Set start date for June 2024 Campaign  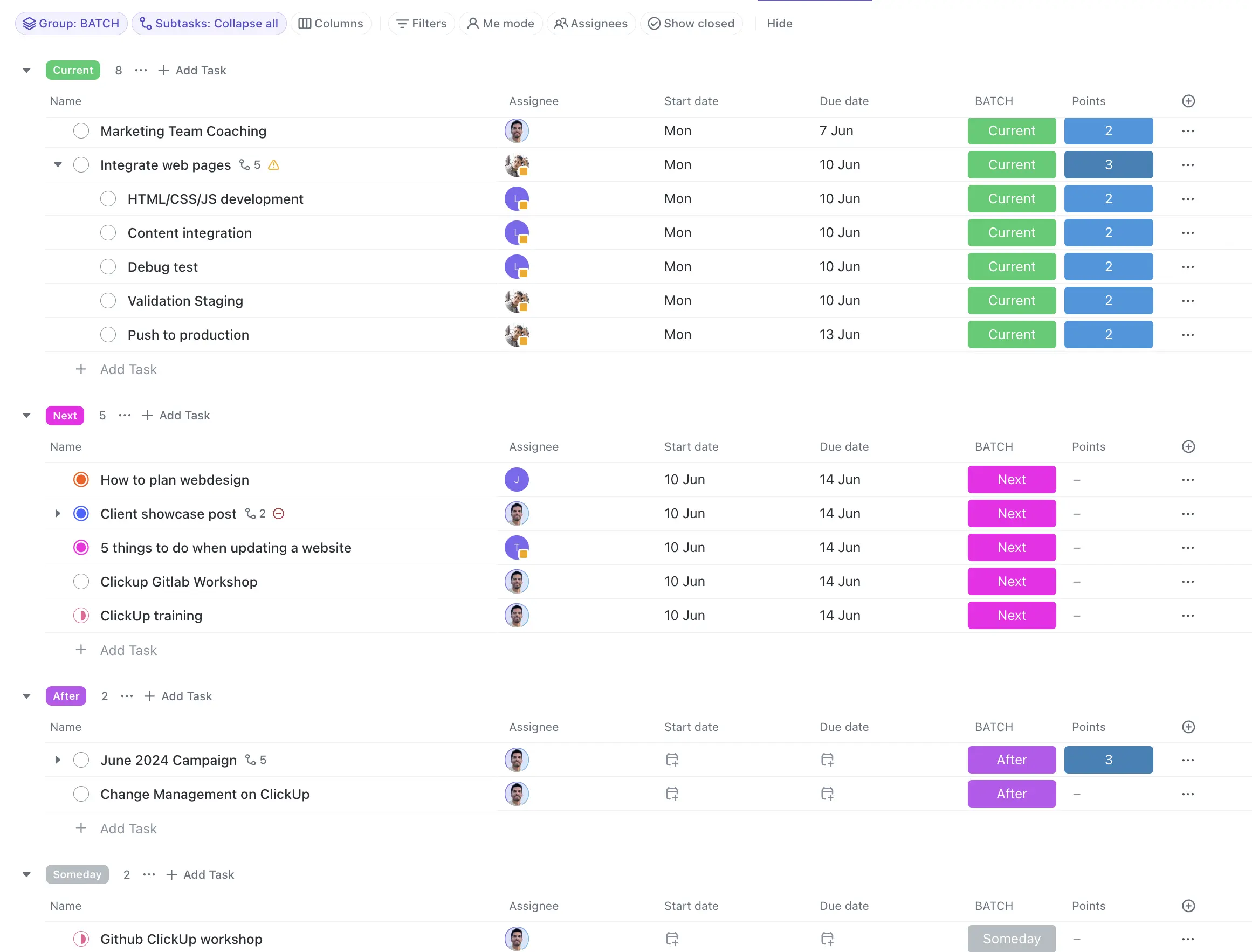(672, 760)
